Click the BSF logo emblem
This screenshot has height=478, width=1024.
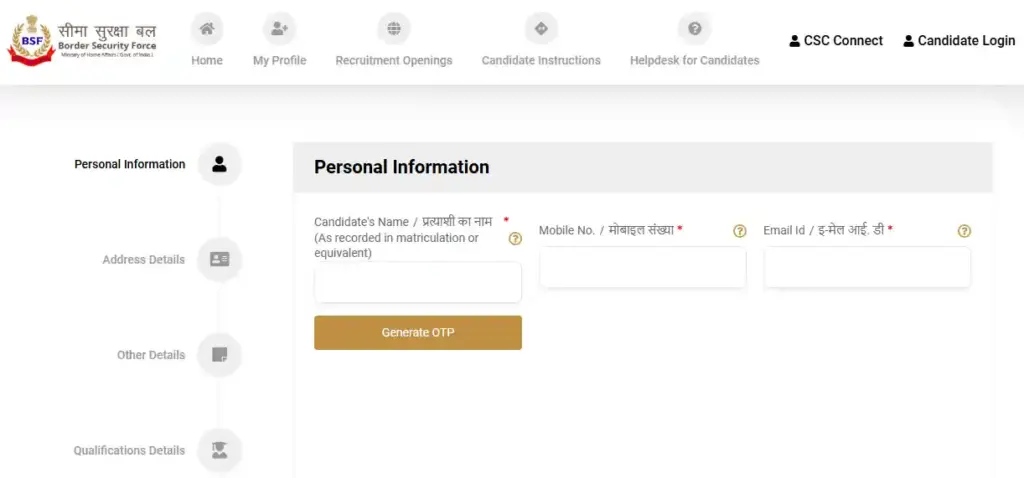30,41
